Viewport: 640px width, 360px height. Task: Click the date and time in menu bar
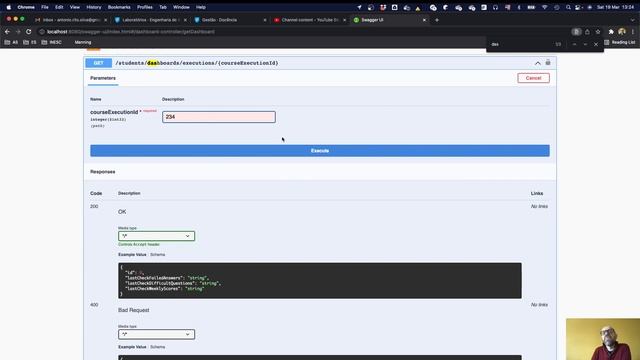[x=616, y=7]
